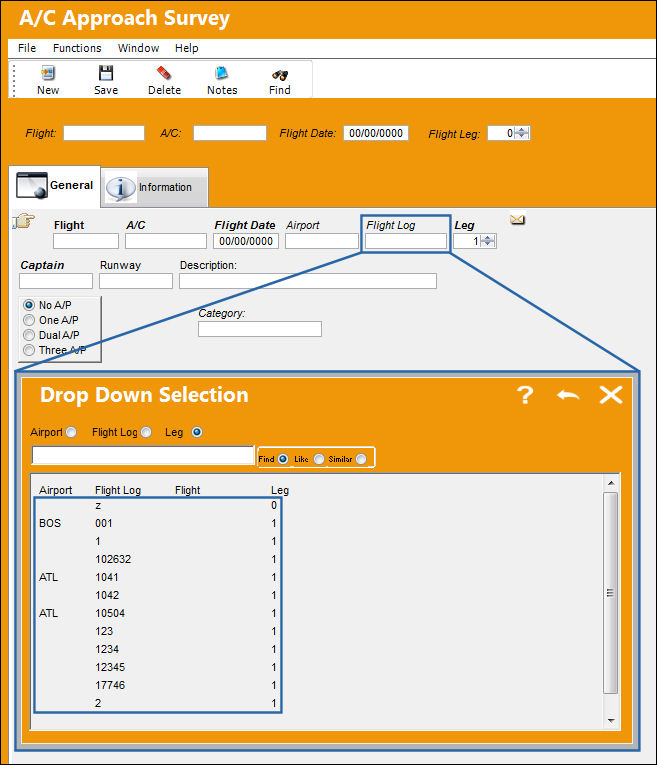The width and height of the screenshot is (657, 765).
Task: Select the flight log 12345 row
Action: click(158, 667)
